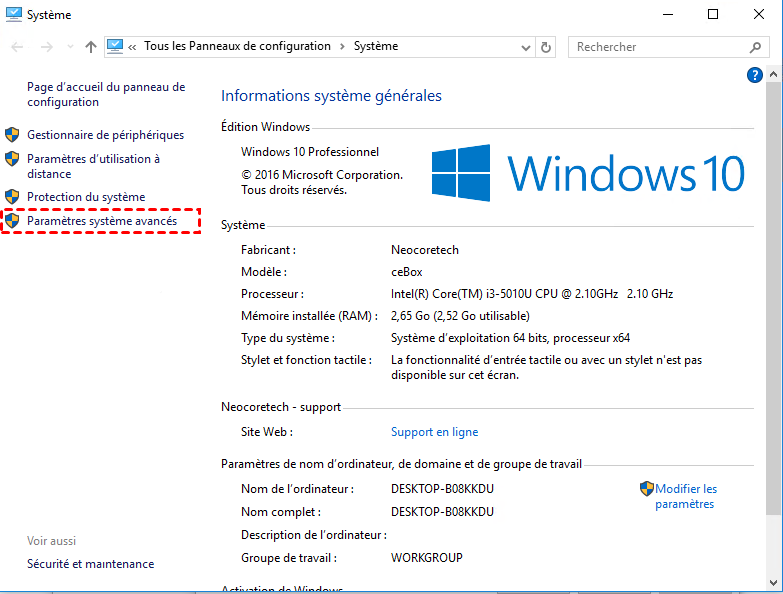Click 'Stylet et fonction tactile :' label
Screen dimensions: 783x594
[x=306, y=360]
